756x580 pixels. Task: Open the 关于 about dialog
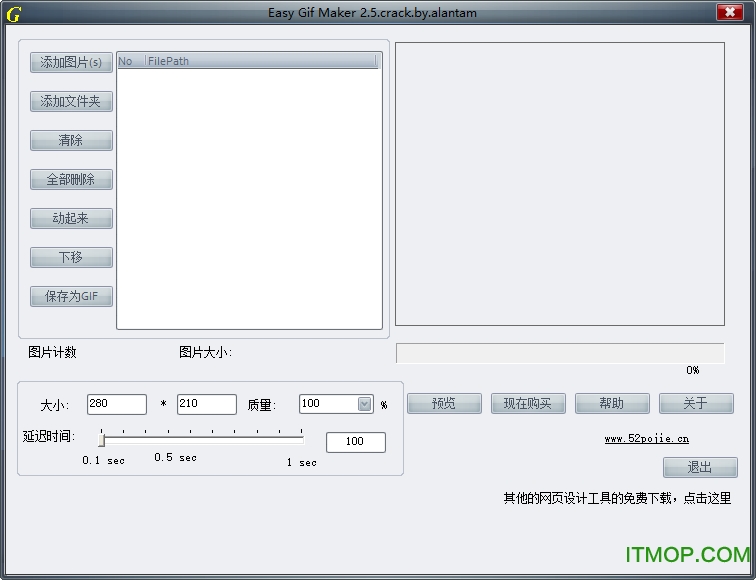696,404
